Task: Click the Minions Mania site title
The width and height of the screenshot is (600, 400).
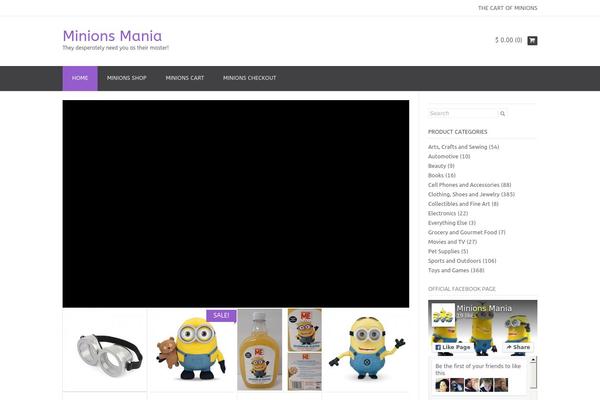Action: click(x=112, y=36)
